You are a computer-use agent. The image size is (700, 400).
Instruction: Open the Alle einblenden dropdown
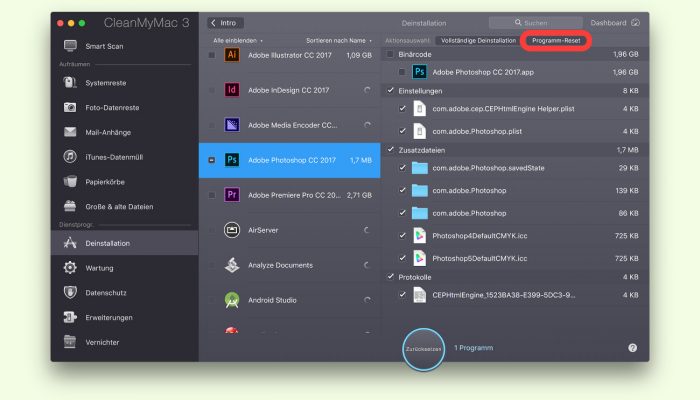click(238, 40)
